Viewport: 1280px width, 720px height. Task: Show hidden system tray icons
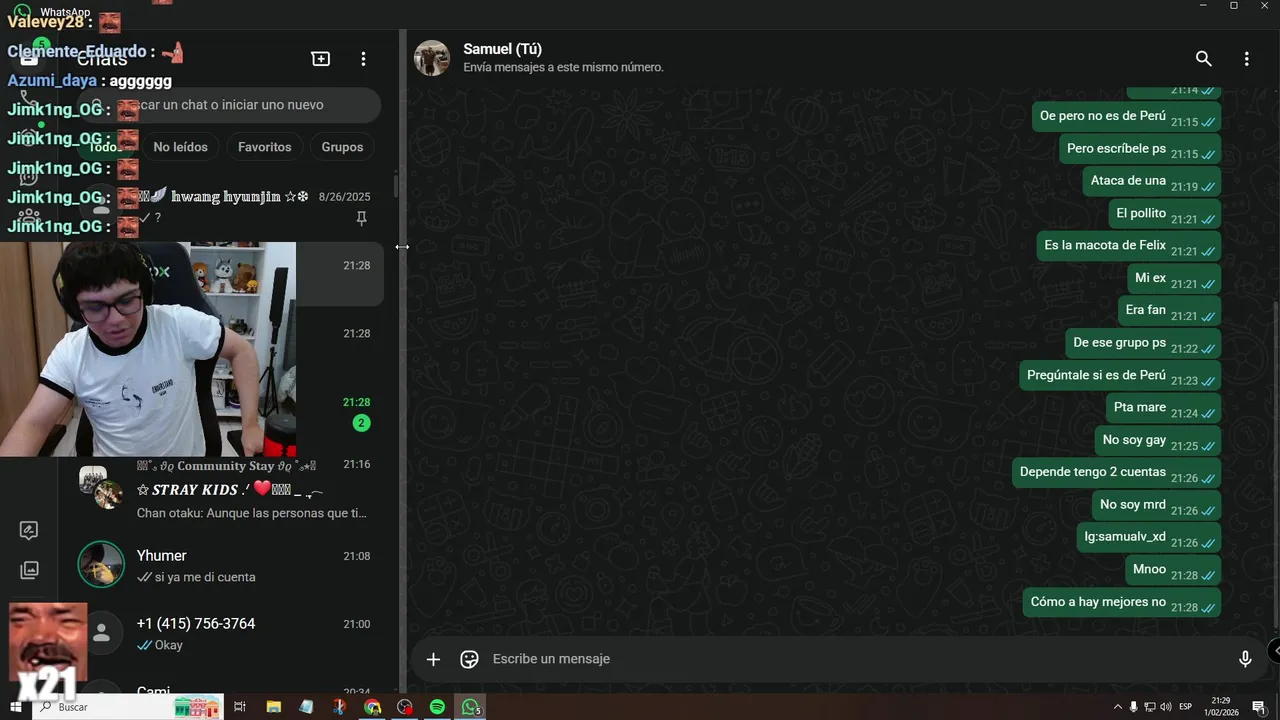pyautogui.click(x=1118, y=707)
